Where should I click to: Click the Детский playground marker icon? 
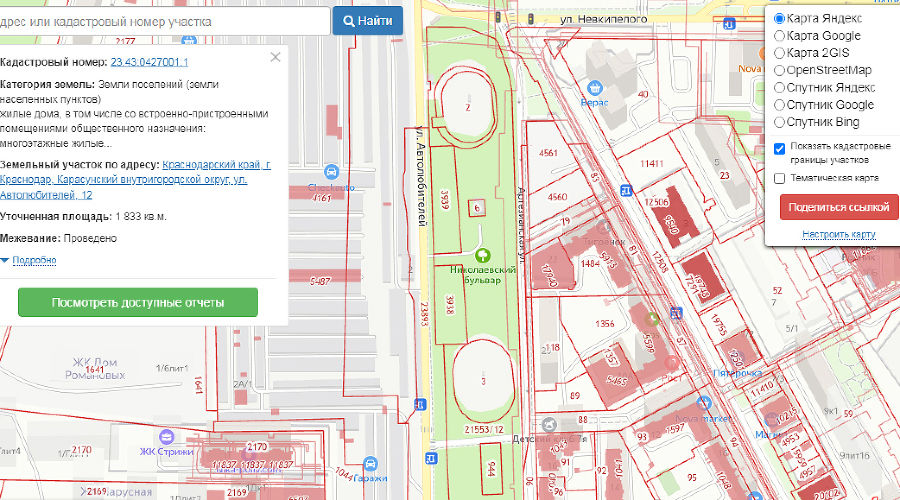point(547,424)
